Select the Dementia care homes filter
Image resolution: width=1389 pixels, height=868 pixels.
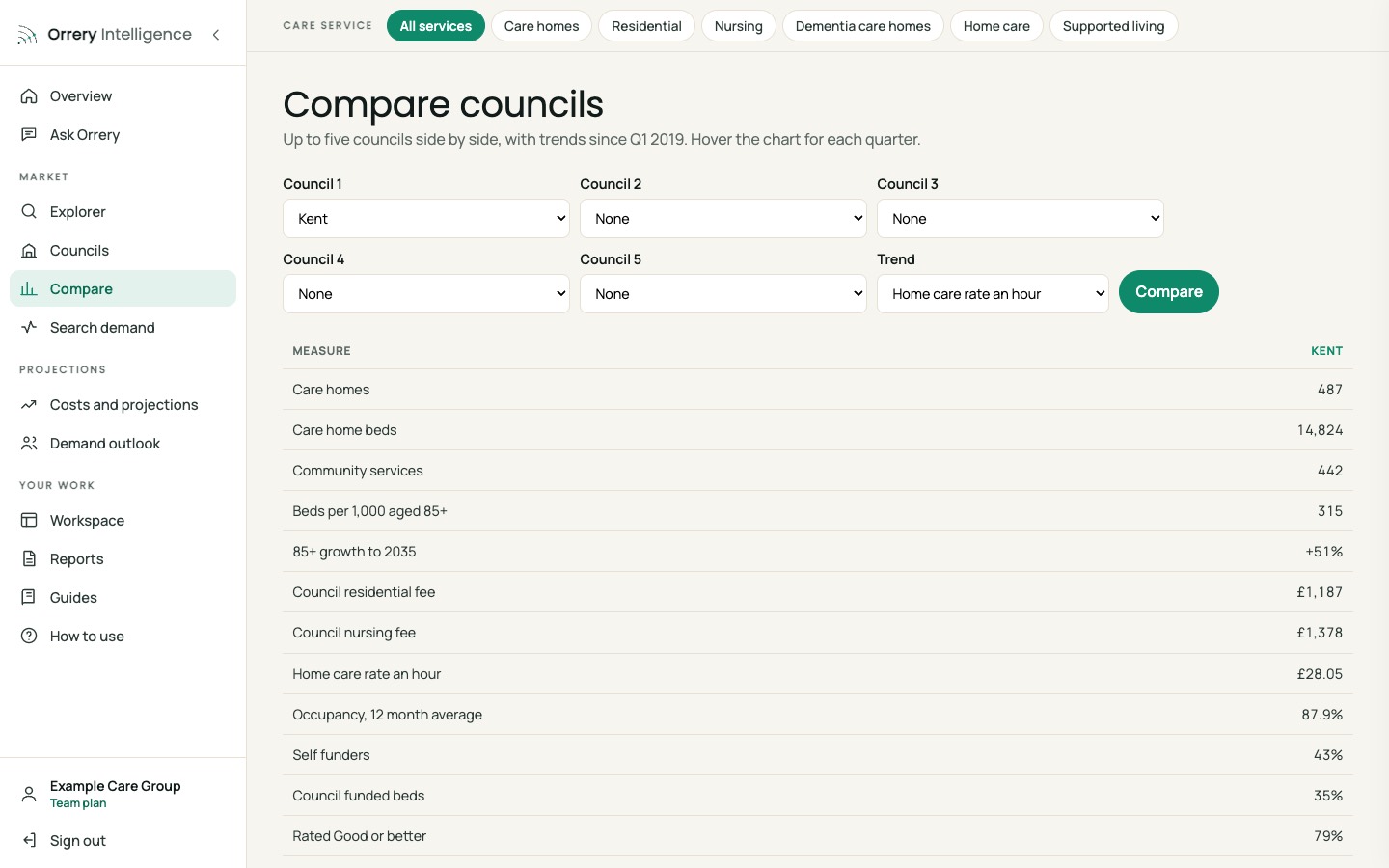coord(863,26)
